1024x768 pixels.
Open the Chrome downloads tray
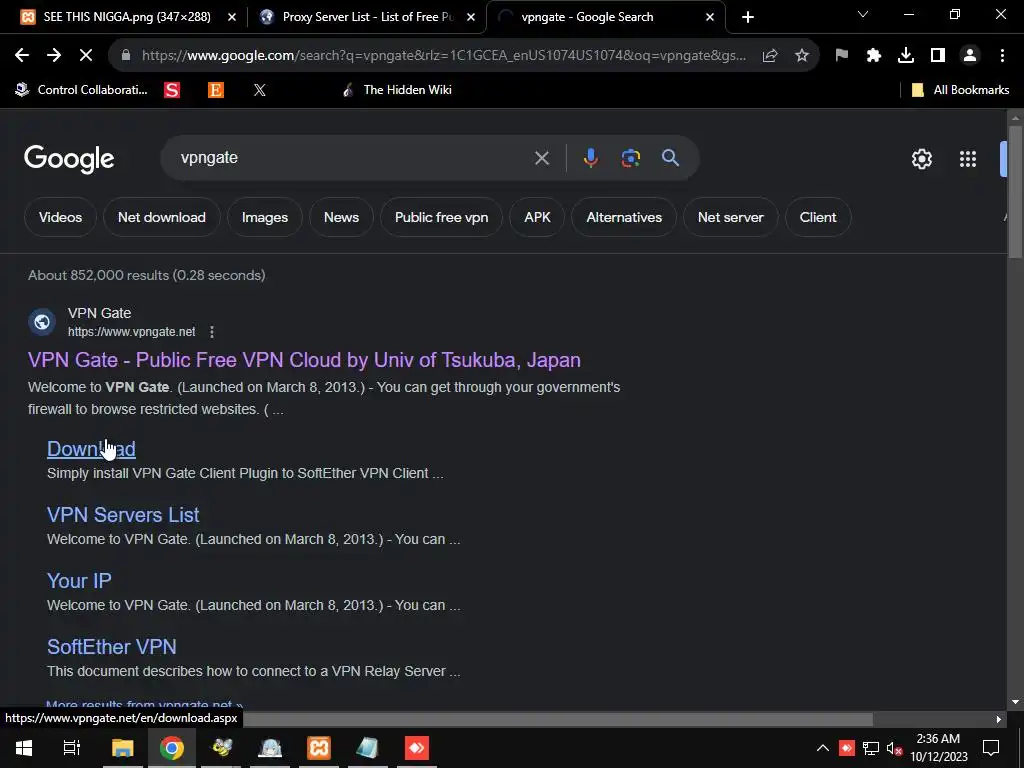(x=906, y=56)
